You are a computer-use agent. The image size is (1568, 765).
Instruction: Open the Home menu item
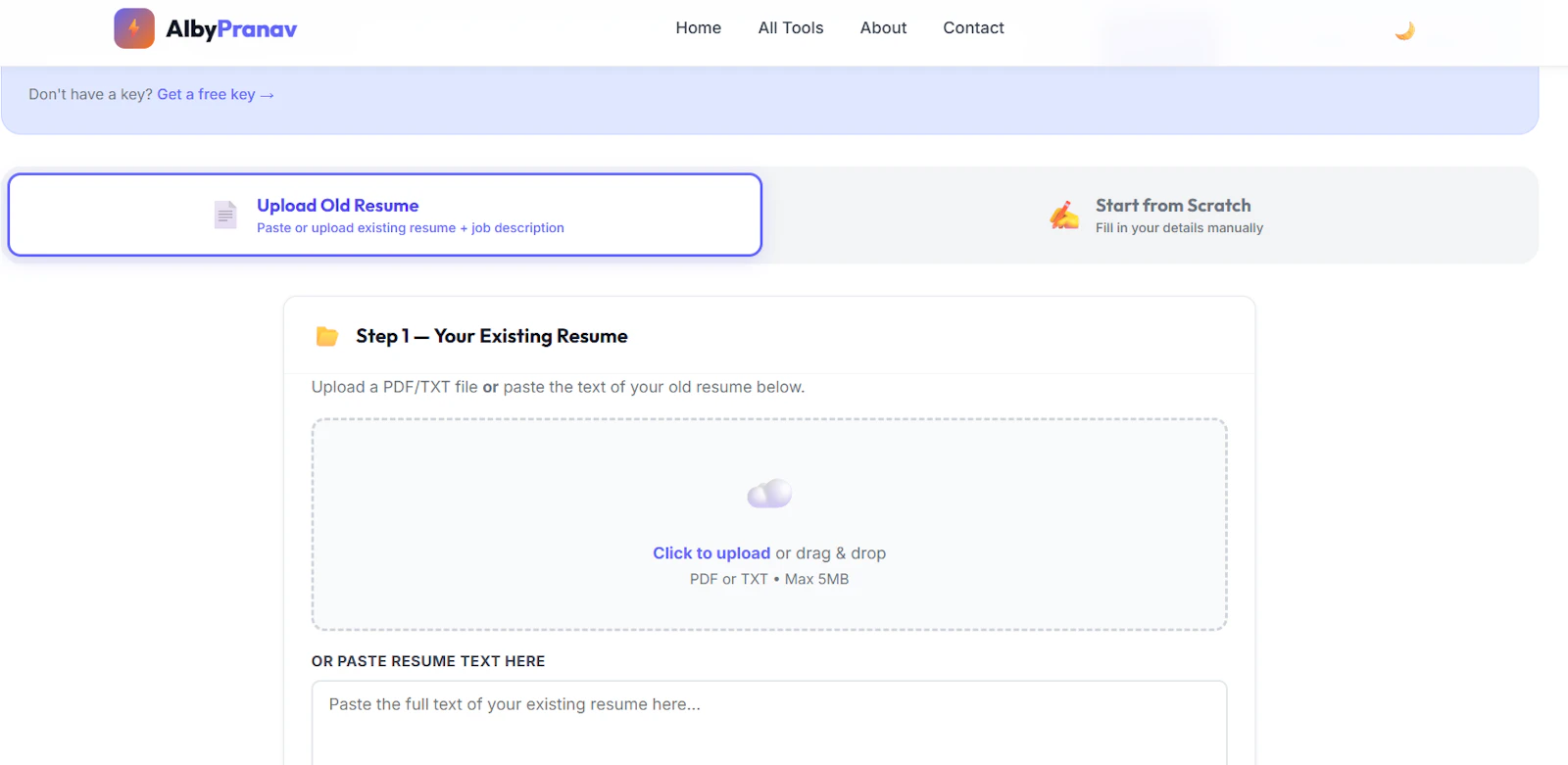click(x=699, y=28)
